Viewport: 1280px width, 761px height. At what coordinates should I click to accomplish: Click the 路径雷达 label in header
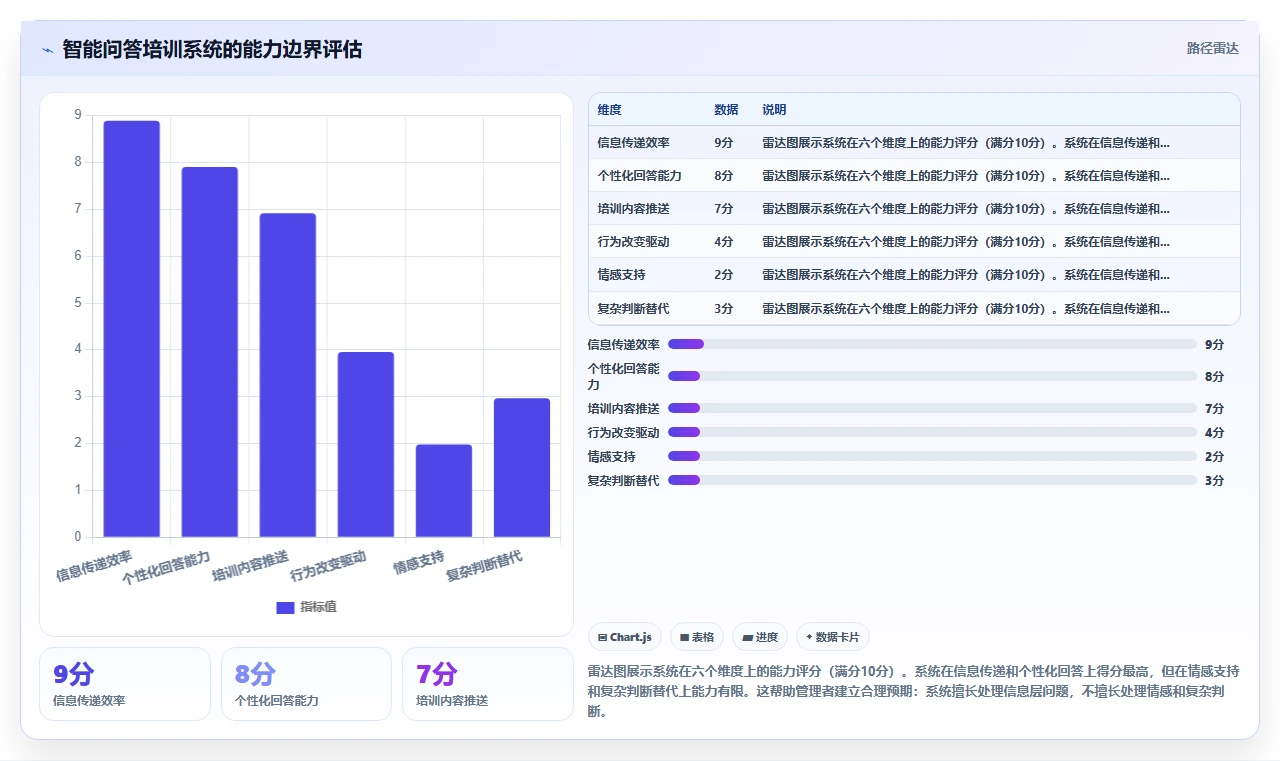(x=1212, y=48)
